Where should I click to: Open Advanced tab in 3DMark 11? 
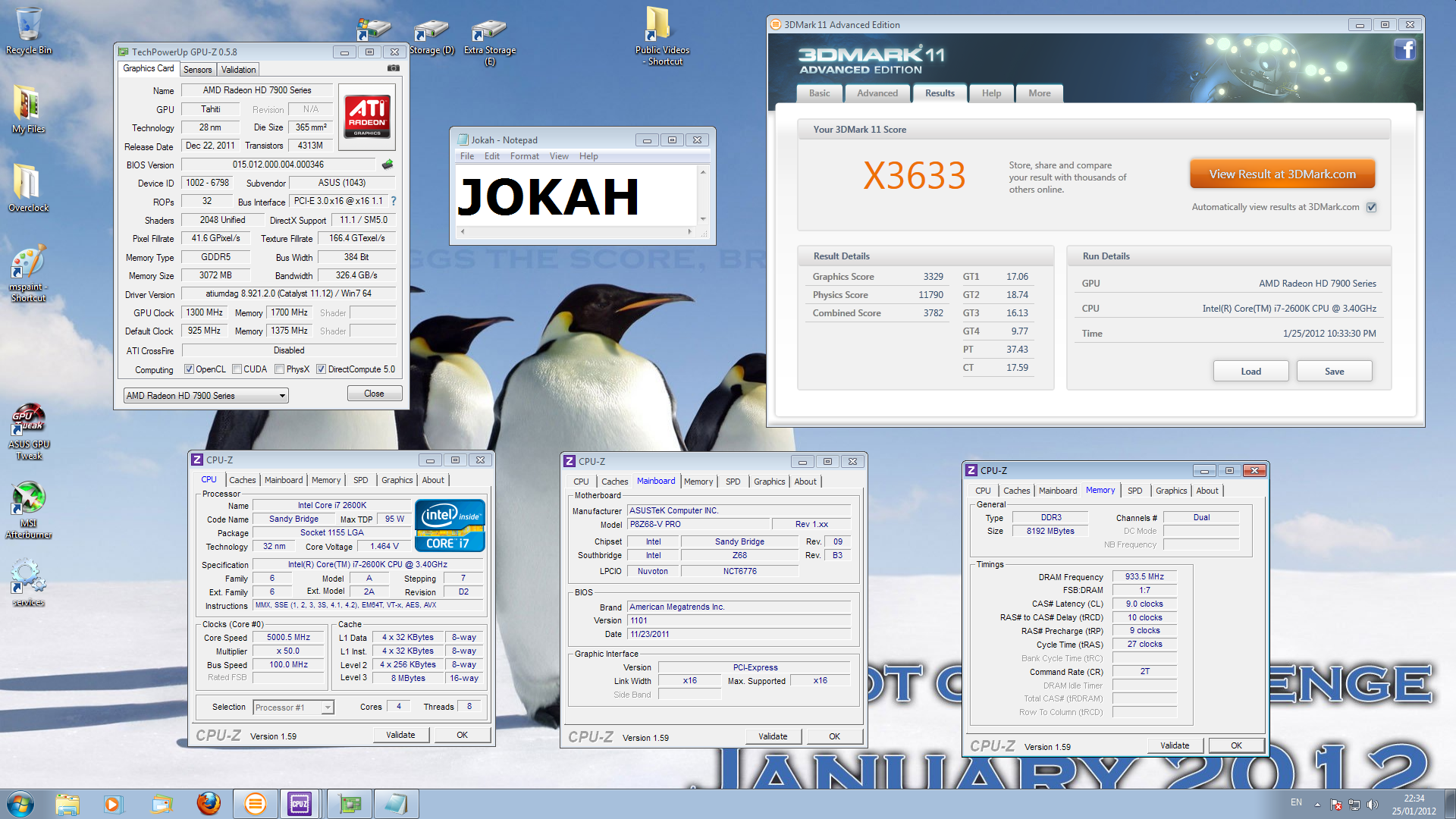[877, 93]
